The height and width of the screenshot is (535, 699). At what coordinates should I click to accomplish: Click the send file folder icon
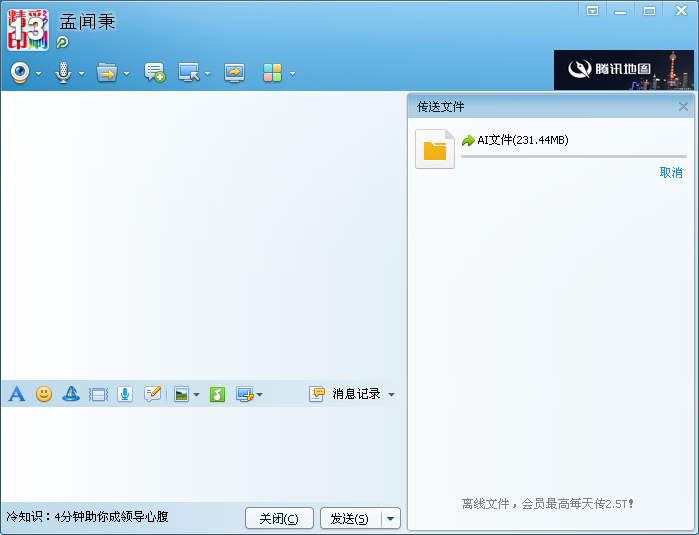click(x=107, y=73)
